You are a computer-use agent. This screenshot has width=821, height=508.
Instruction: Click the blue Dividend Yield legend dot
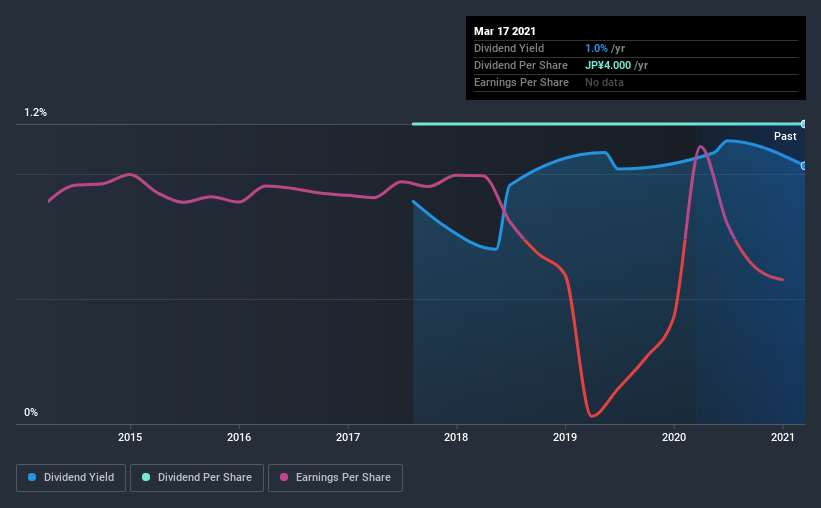pos(32,477)
